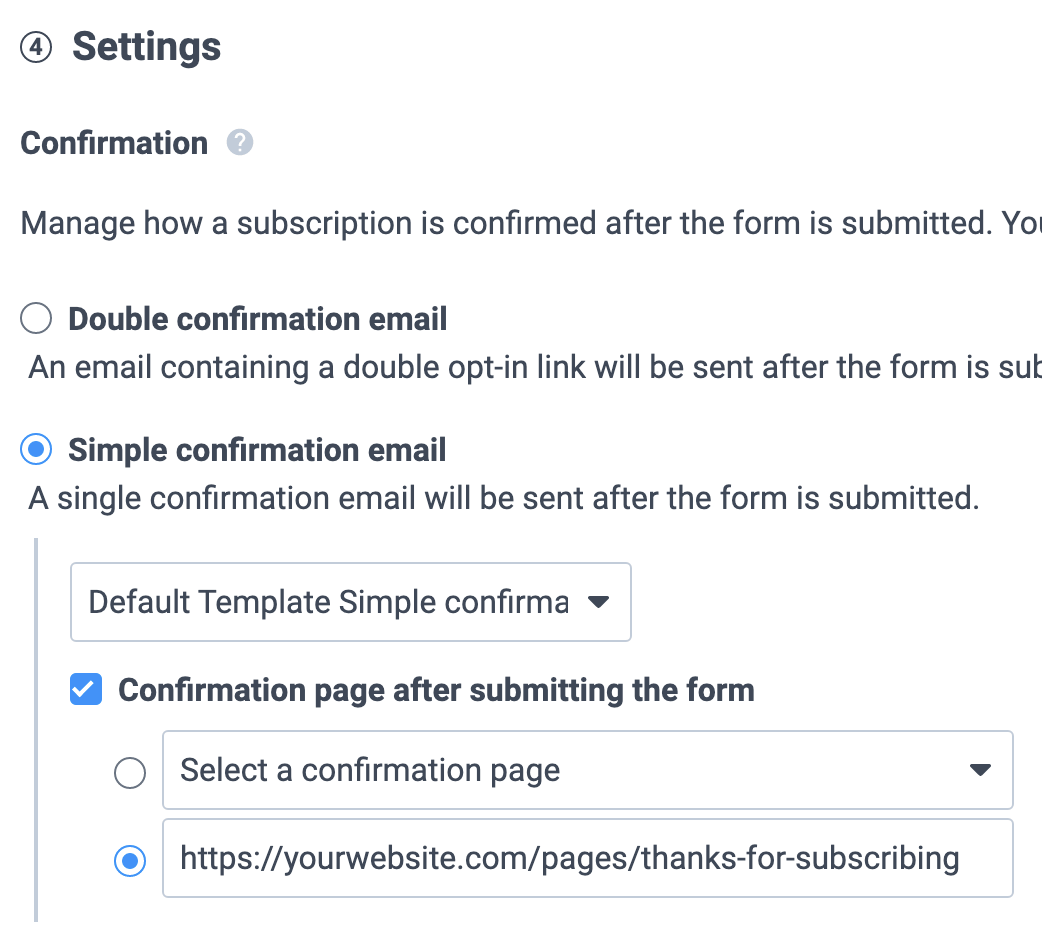
Task: Open the Default Template Simple confirmation dropdown
Action: [x=351, y=602]
